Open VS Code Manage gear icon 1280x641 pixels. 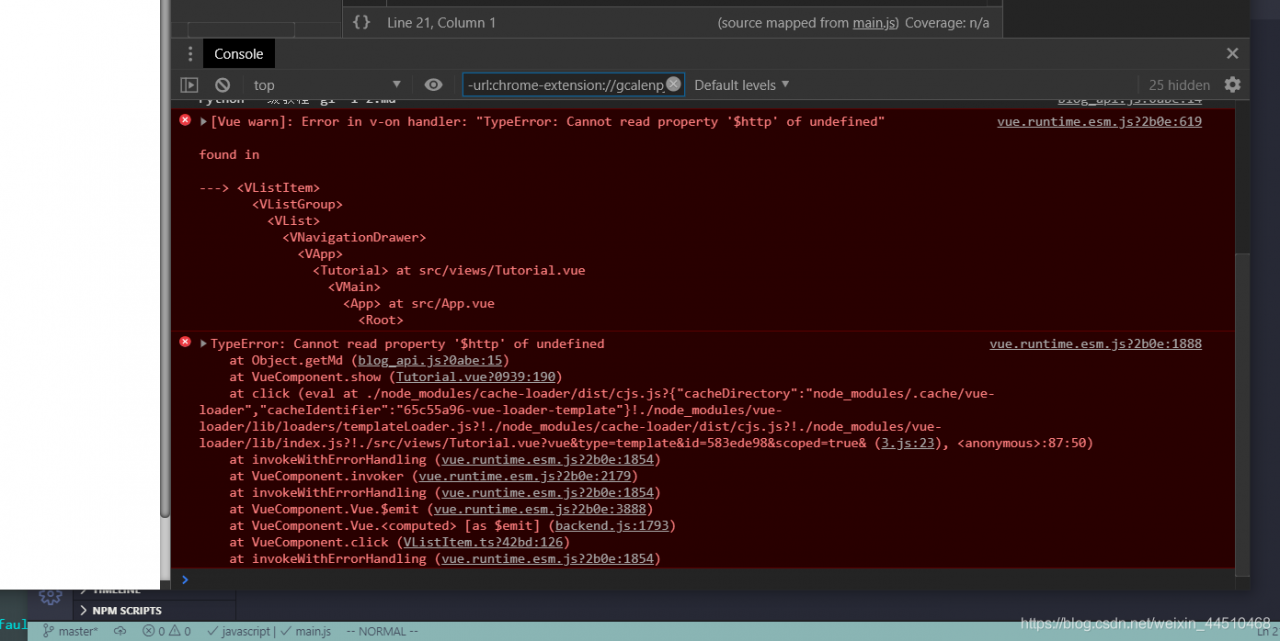coord(50,596)
